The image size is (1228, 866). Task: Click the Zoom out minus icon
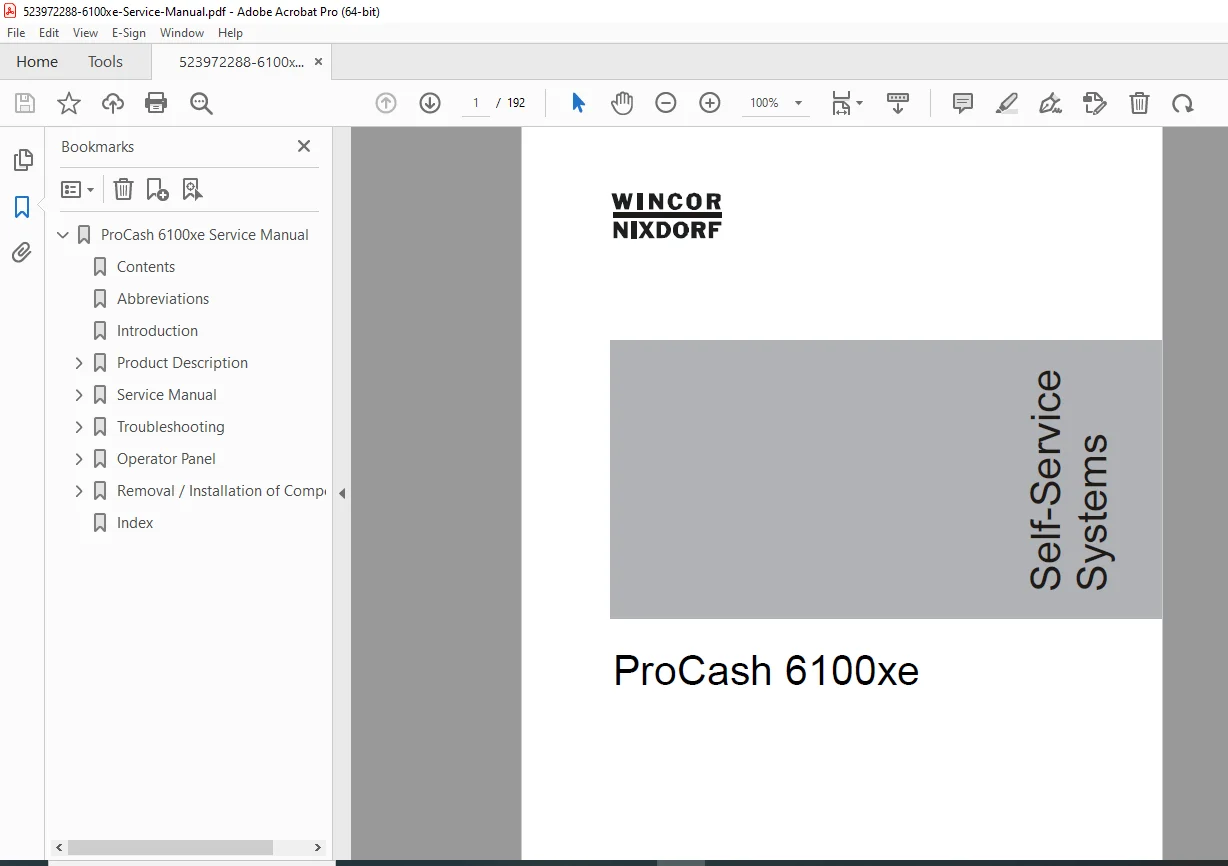[666, 103]
